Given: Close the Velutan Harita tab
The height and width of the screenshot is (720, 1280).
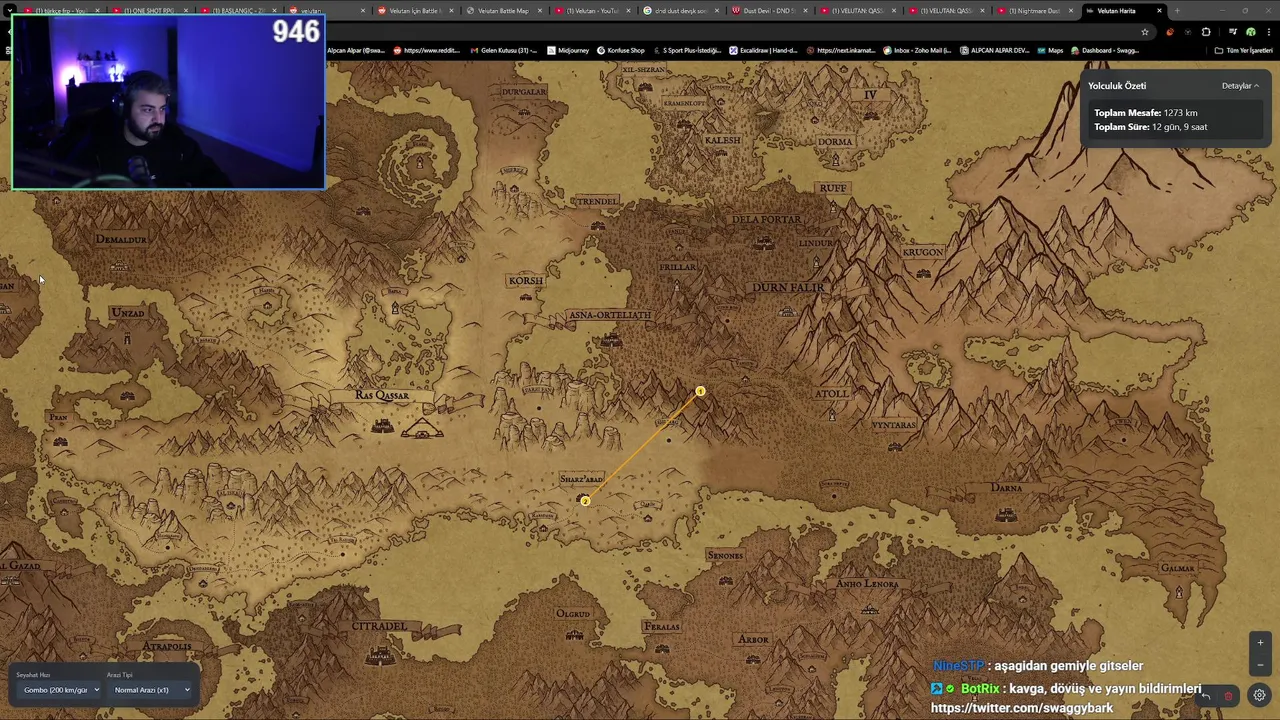Looking at the screenshot, I should point(1159,11).
